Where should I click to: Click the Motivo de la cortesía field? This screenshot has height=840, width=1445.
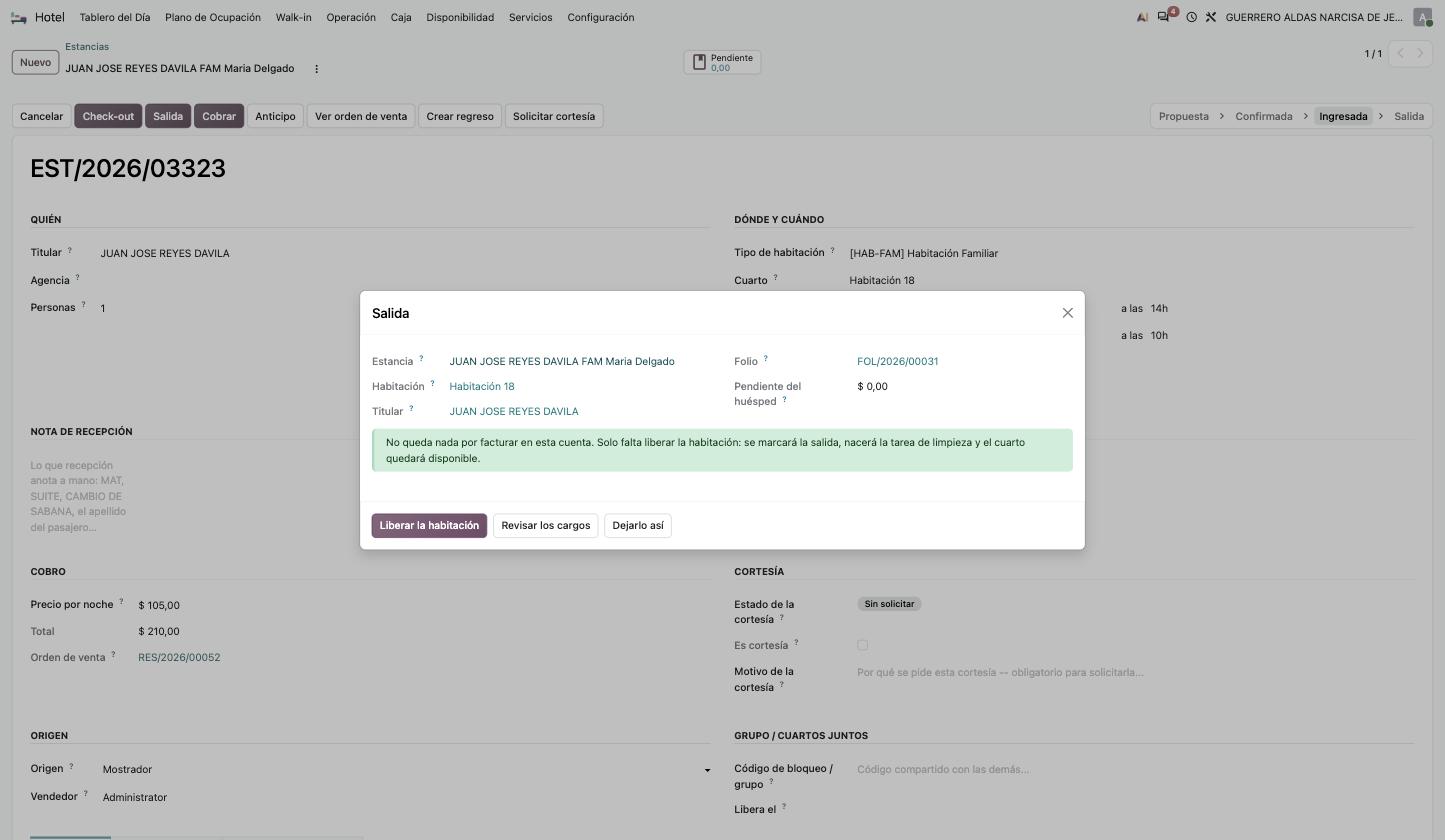click(x=1000, y=672)
